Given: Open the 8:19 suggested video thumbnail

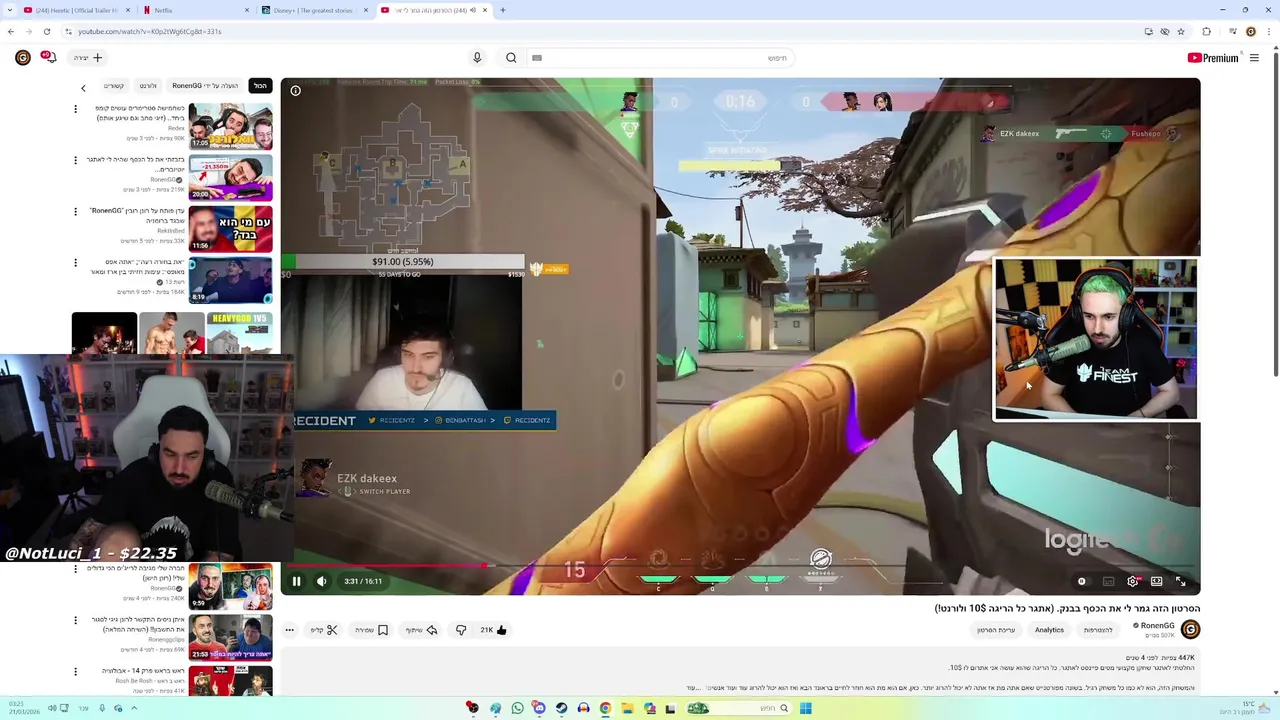Looking at the screenshot, I should (x=230, y=279).
